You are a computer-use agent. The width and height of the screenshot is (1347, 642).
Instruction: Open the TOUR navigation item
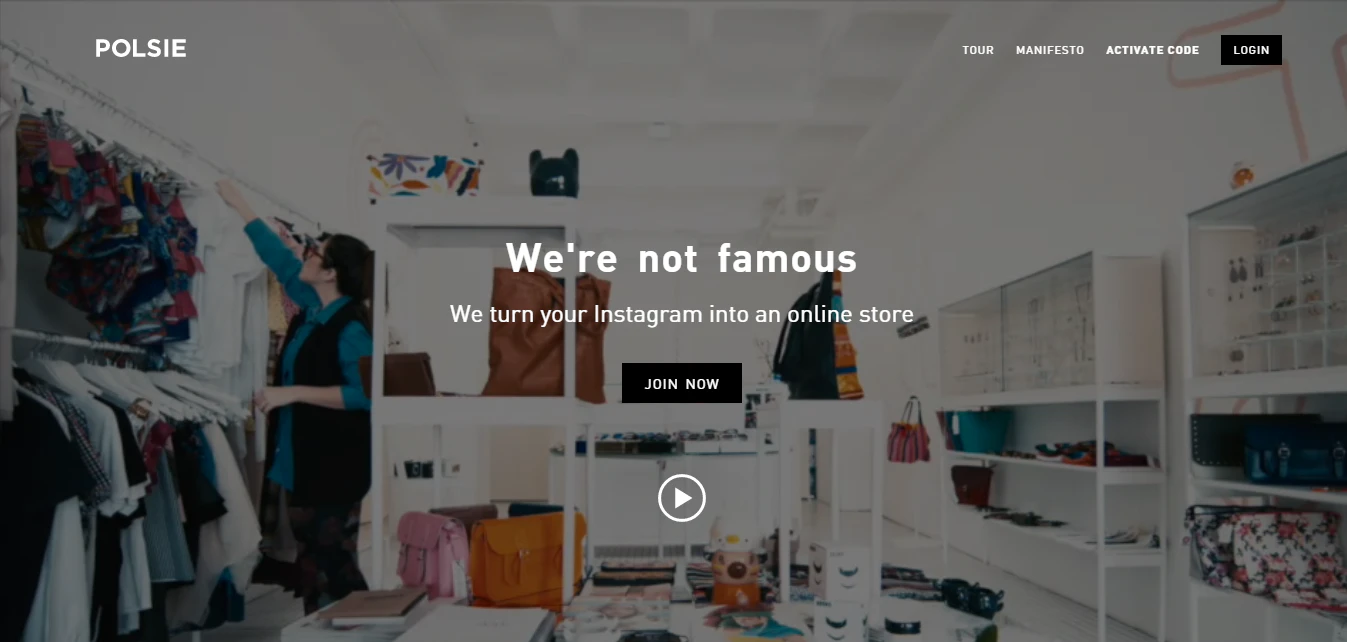pos(978,50)
